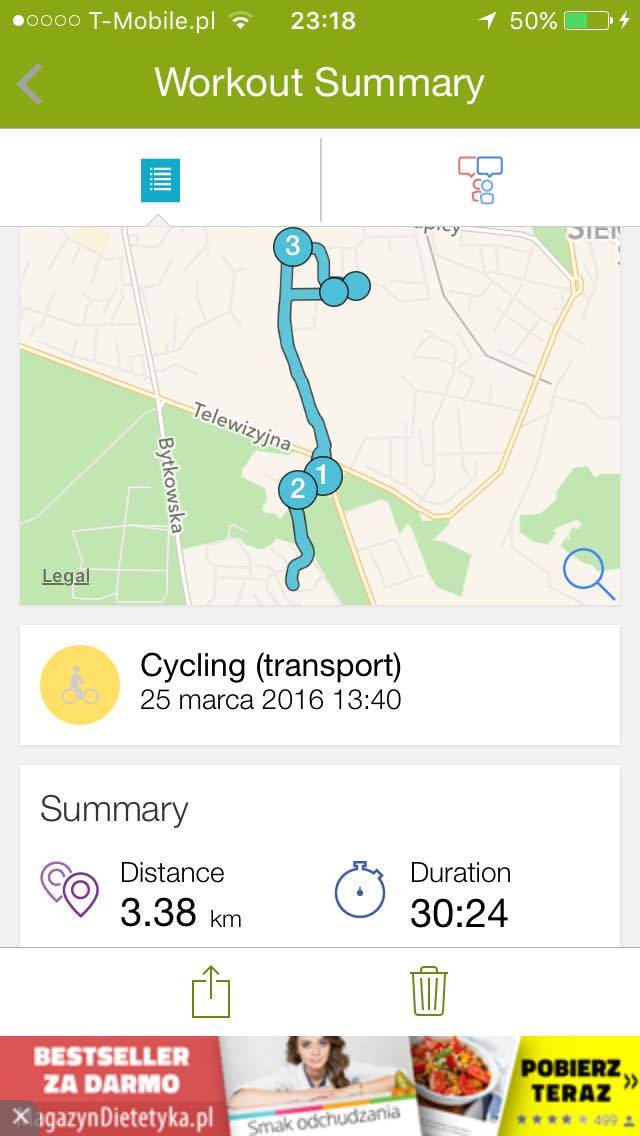
Task: Tap the Cycling (transport) workout title
Action: (270, 665)
